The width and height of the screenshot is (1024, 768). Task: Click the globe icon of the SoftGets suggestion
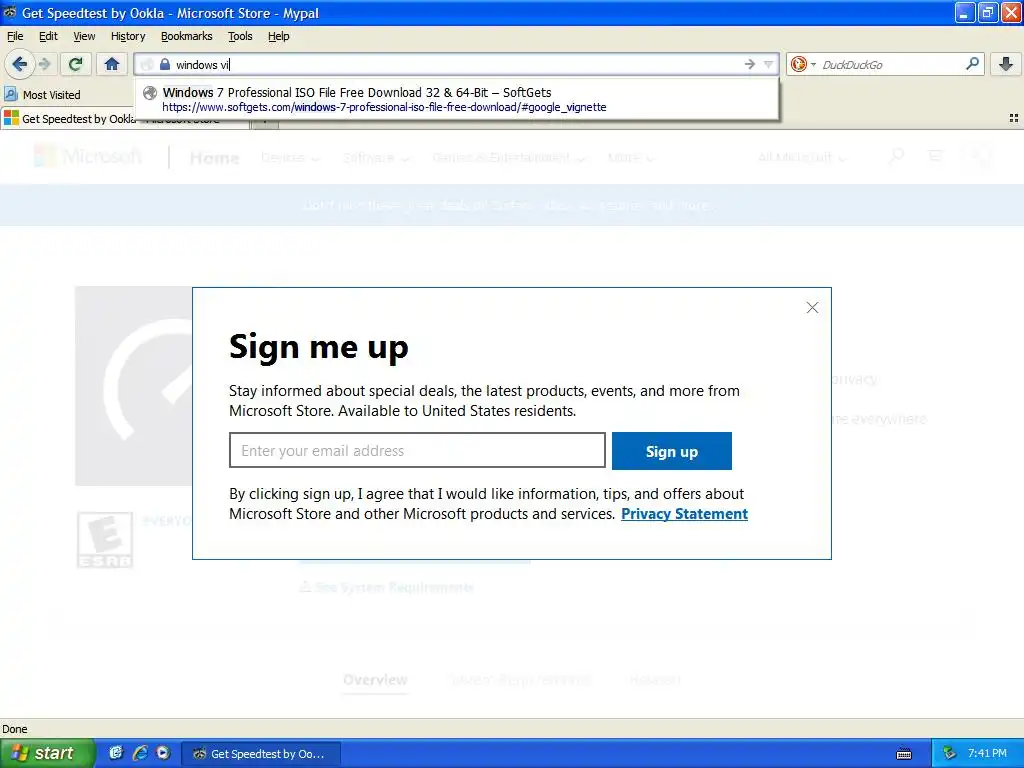[x=150, y=93]
